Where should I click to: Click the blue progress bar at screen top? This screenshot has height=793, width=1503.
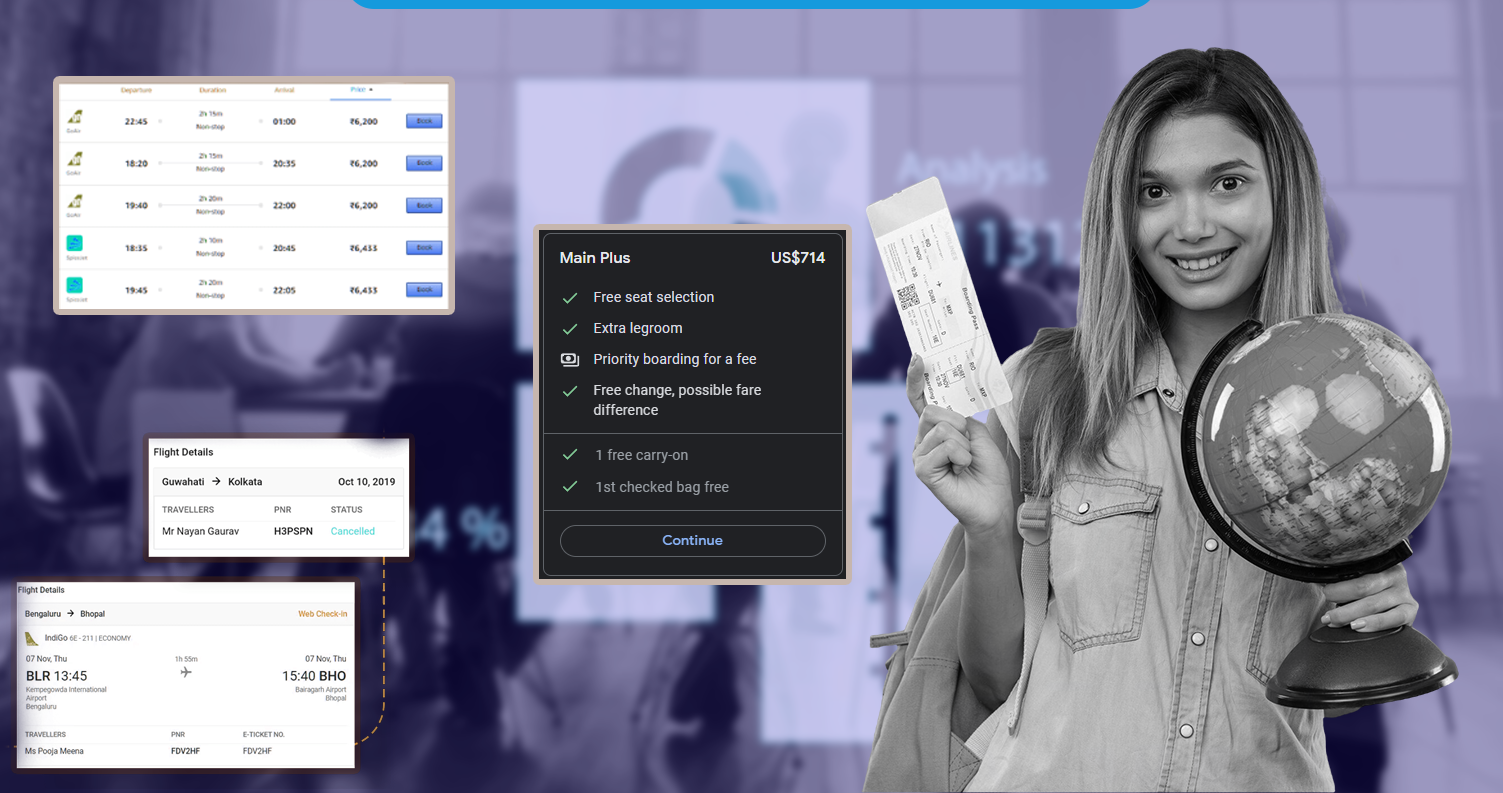(751, 3)
